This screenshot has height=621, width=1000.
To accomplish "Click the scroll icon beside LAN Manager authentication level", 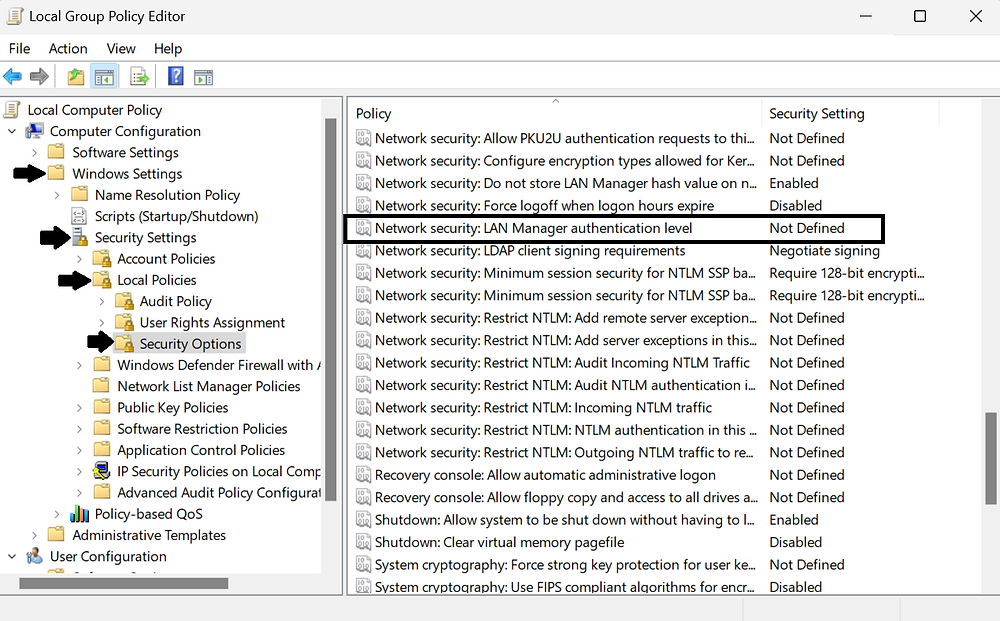I will pyautogui.click(x=363, y=228).
